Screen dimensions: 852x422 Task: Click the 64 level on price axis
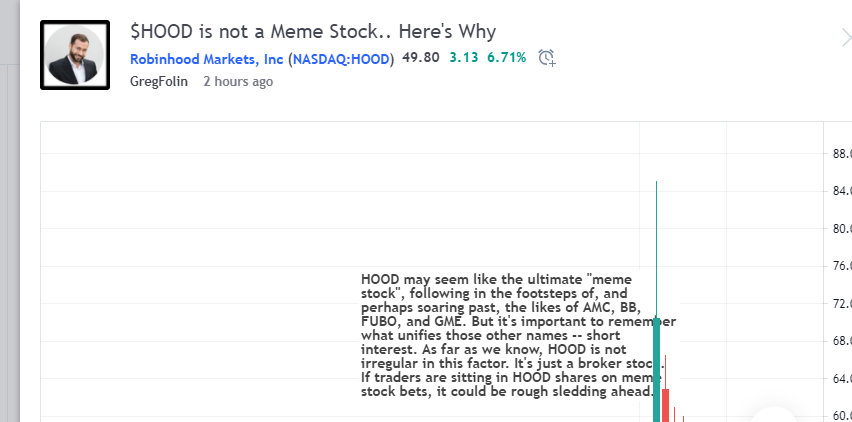[841, 378]
